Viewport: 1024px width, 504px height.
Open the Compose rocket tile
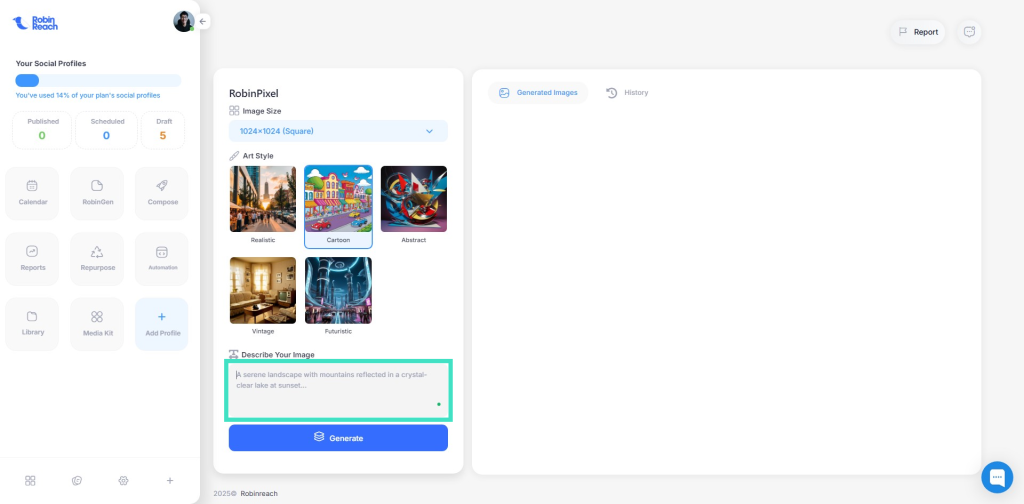click(x=162, y=193)
